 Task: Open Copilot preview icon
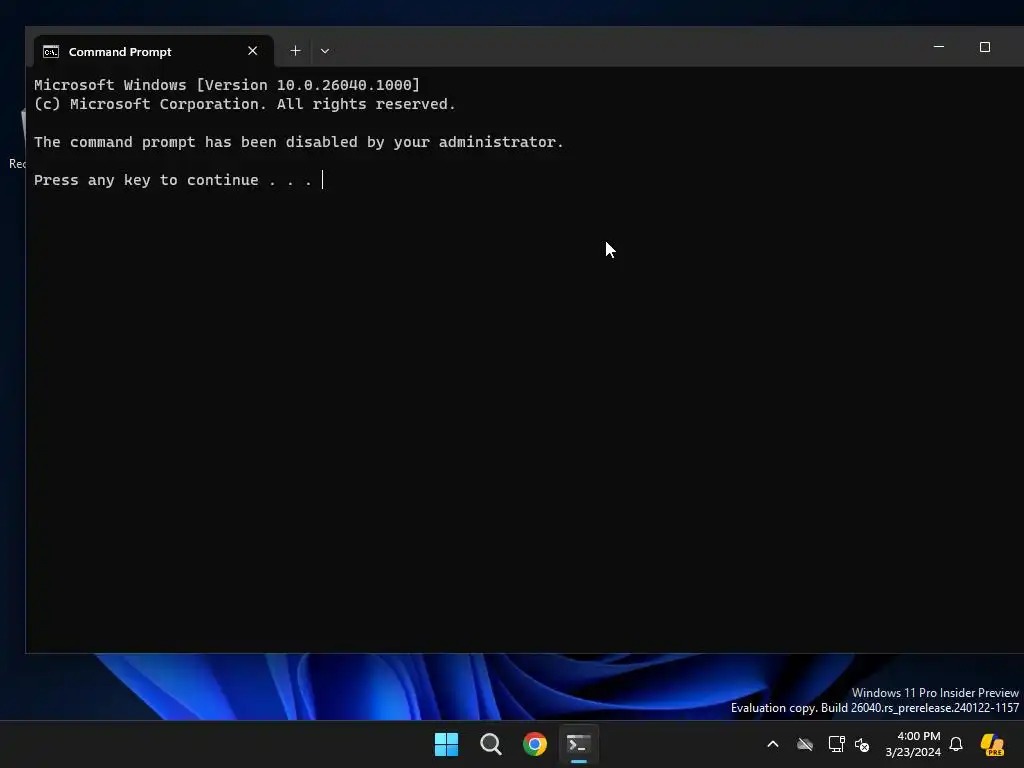(992, 744)
